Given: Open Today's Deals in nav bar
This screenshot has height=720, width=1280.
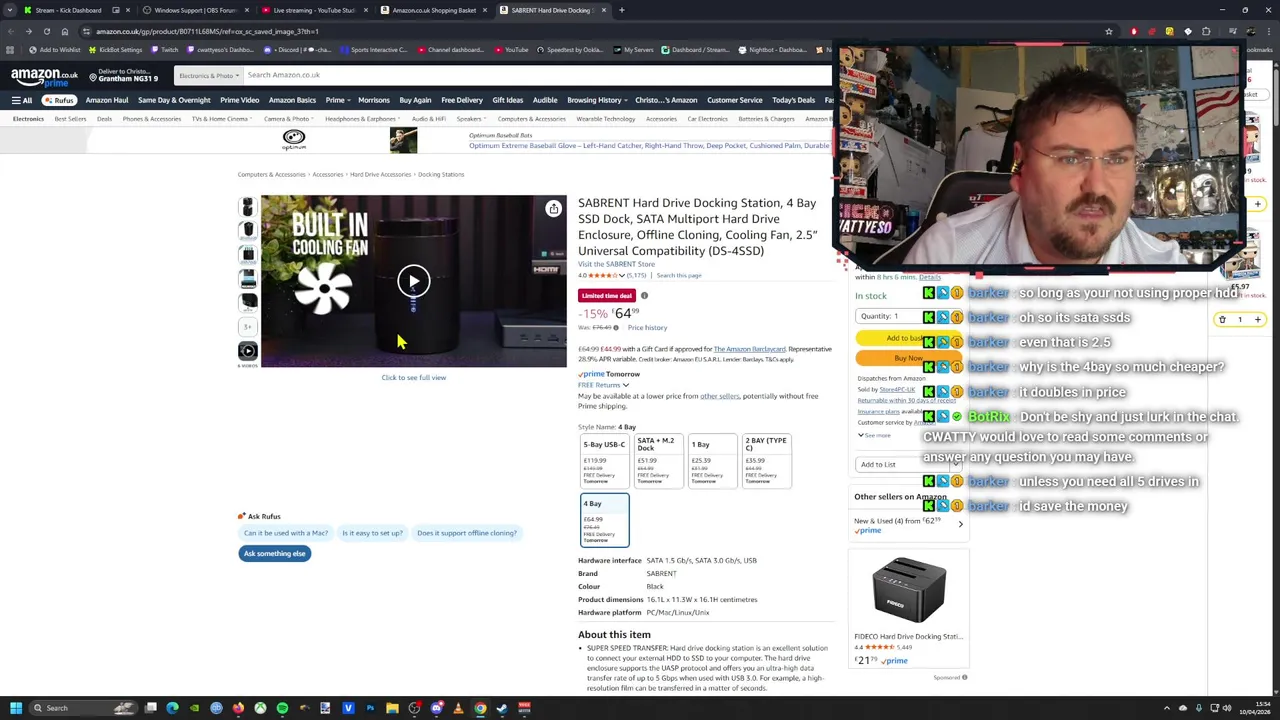Looking at the screenshot, I should coord(793,100).
